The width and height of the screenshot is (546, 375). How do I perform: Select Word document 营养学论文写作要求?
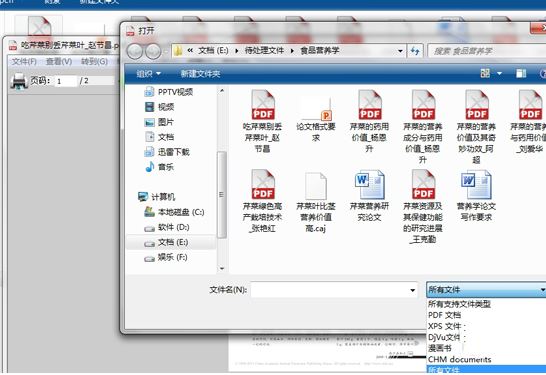tap(476, 196)
